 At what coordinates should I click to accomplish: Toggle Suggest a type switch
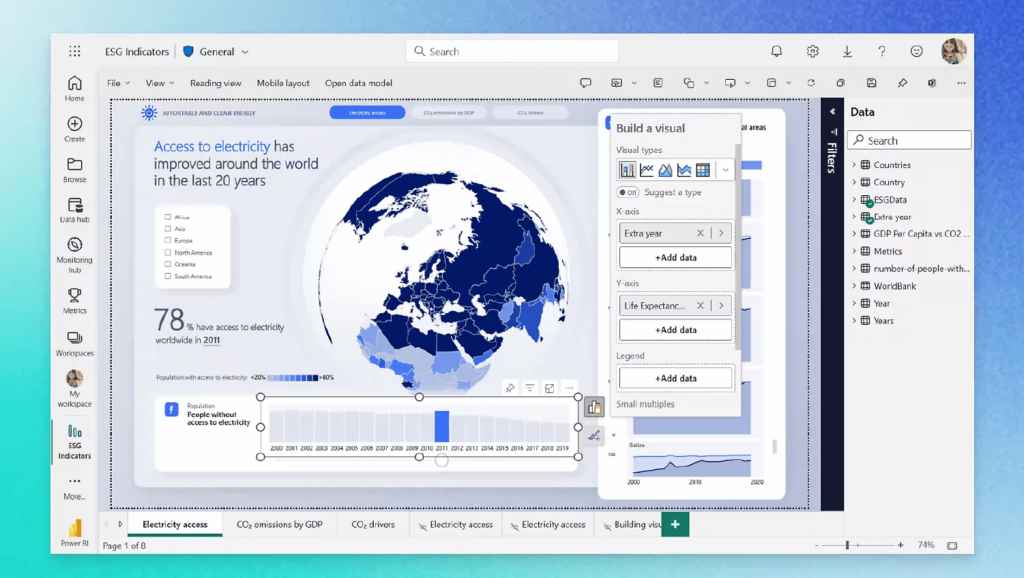click(x=628, y=192)
